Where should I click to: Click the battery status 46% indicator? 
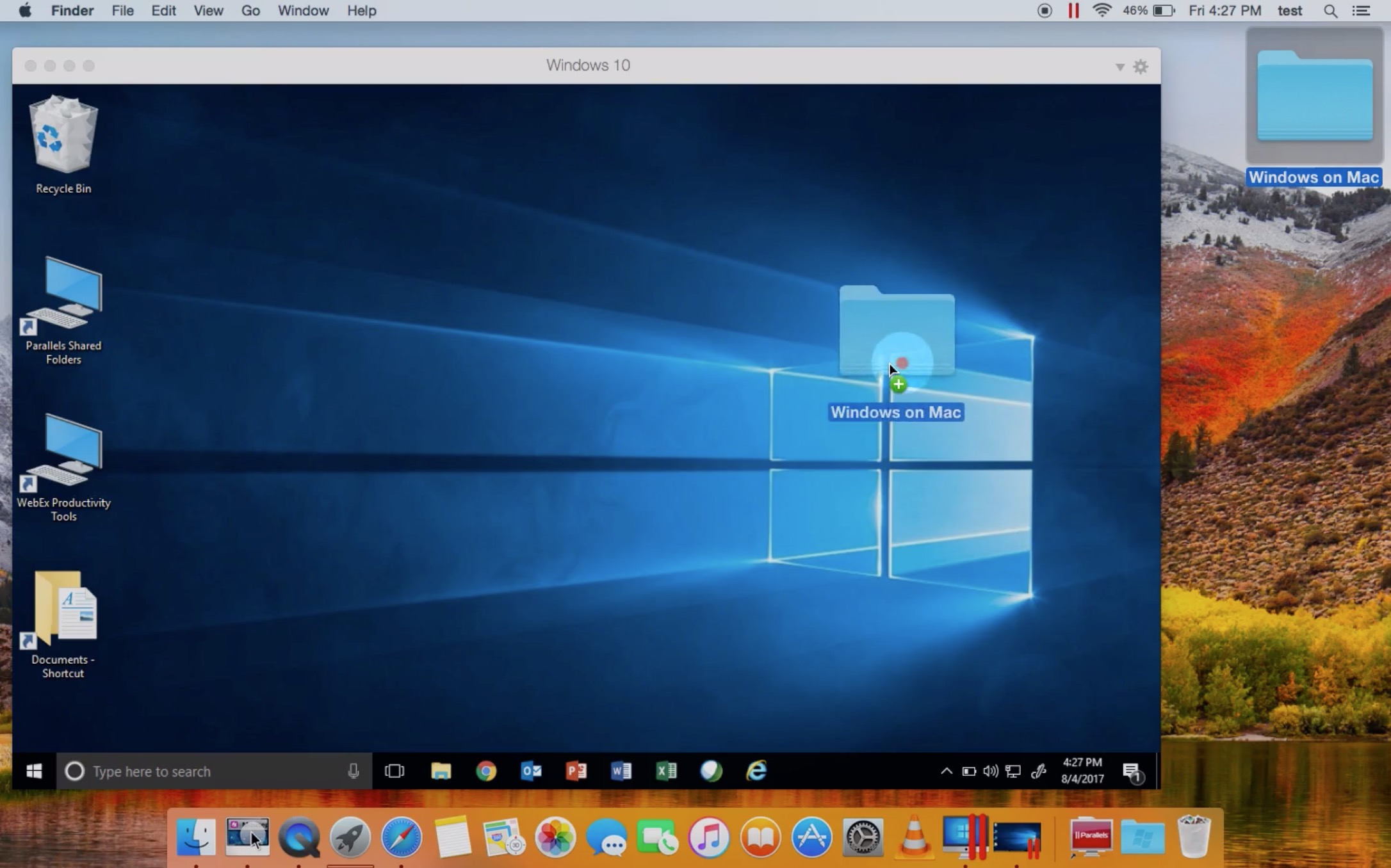(1149, 11)
